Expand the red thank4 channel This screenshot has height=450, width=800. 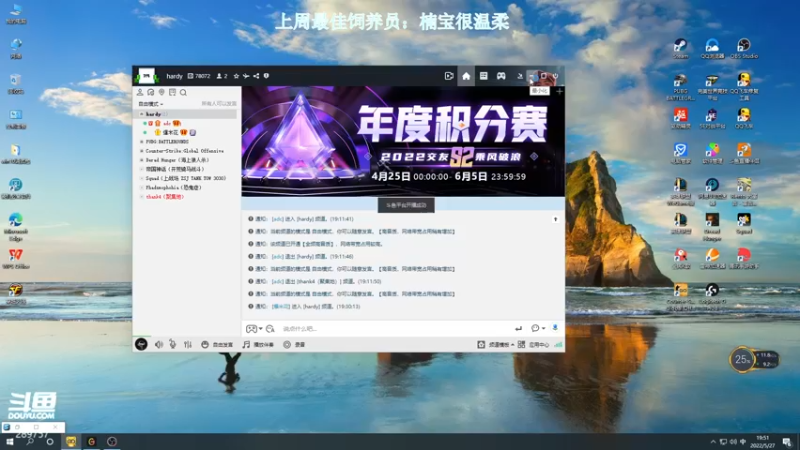(x=142, y=197)
